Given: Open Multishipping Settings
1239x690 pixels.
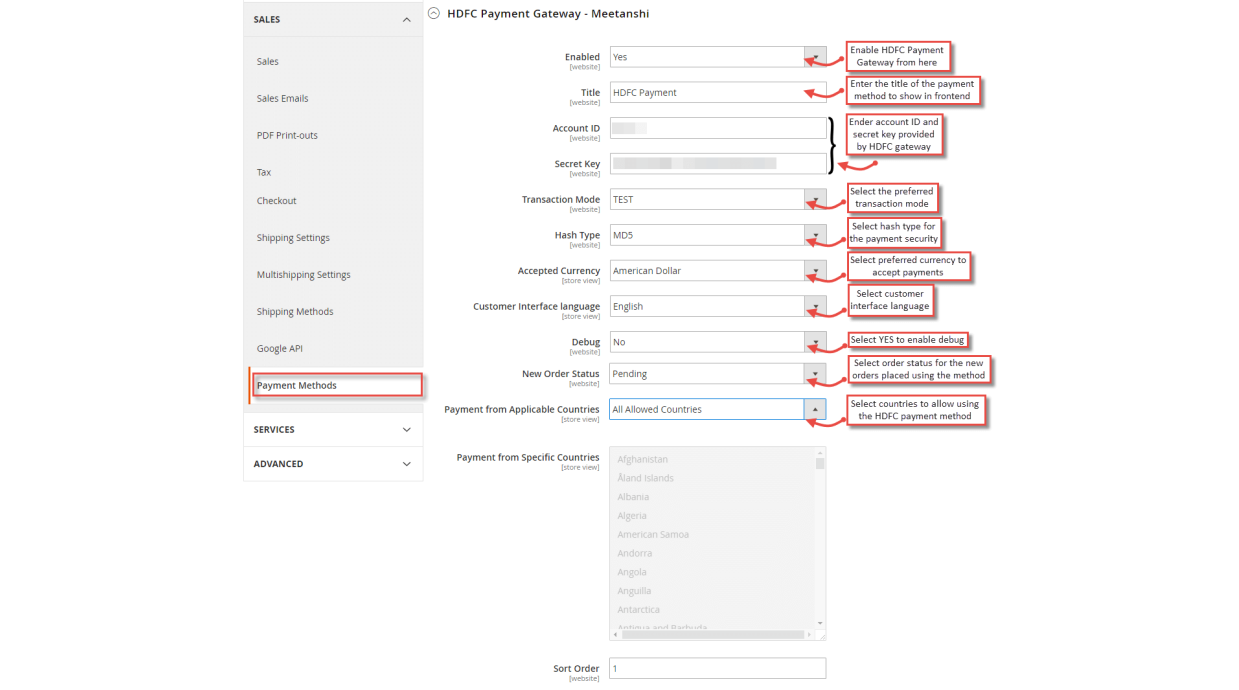Looking at the screenshot, I should pos(304,275).
